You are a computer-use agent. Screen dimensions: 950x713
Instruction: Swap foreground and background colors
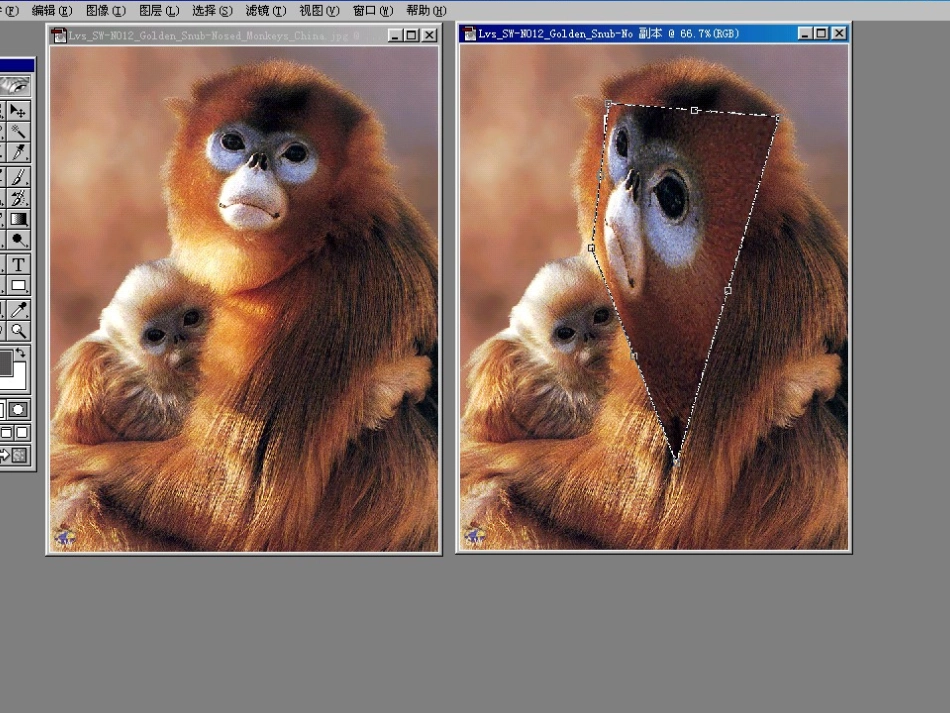point(21,353)
